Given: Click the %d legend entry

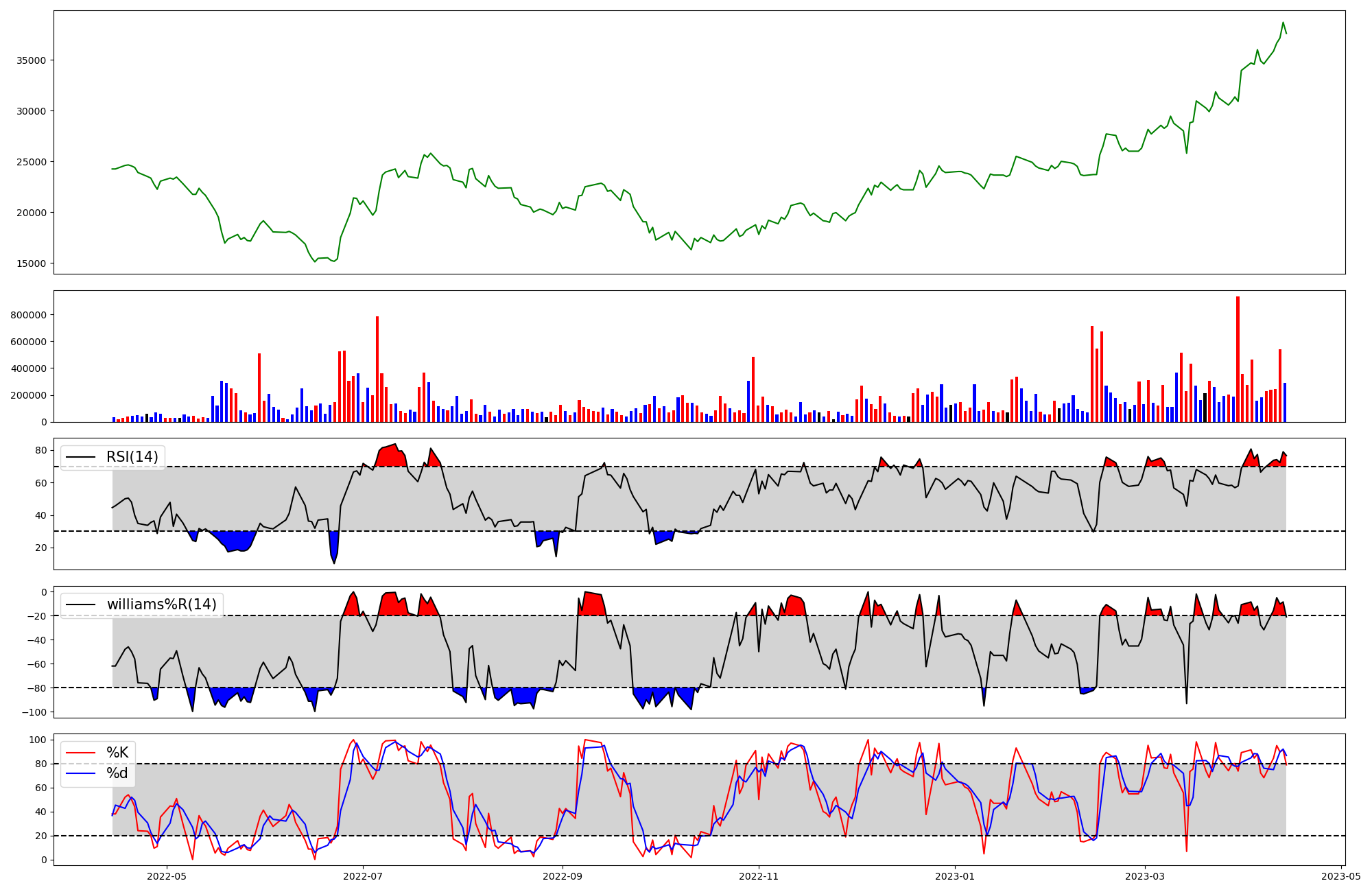Looking at the screenshot, I should tap(117, 773).
